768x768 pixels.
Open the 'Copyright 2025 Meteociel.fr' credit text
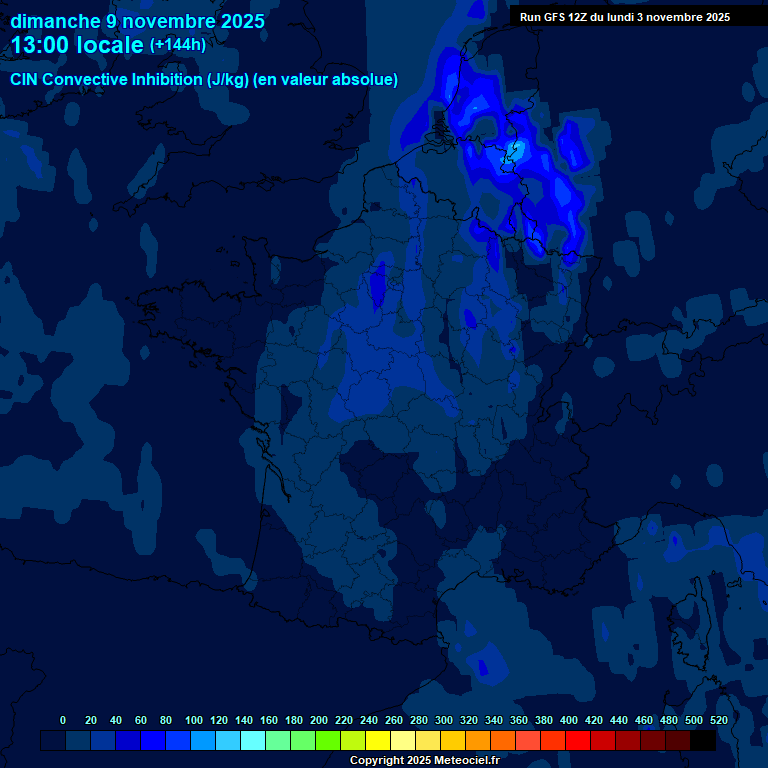click(424, 760)
